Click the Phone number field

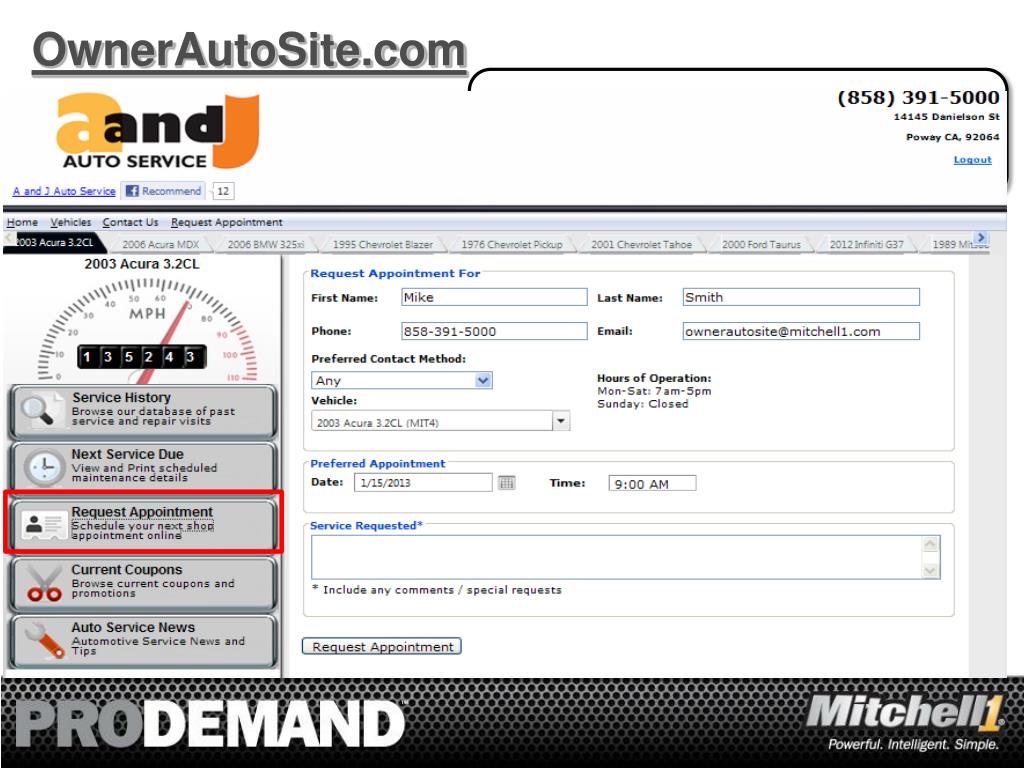point(494,331)
